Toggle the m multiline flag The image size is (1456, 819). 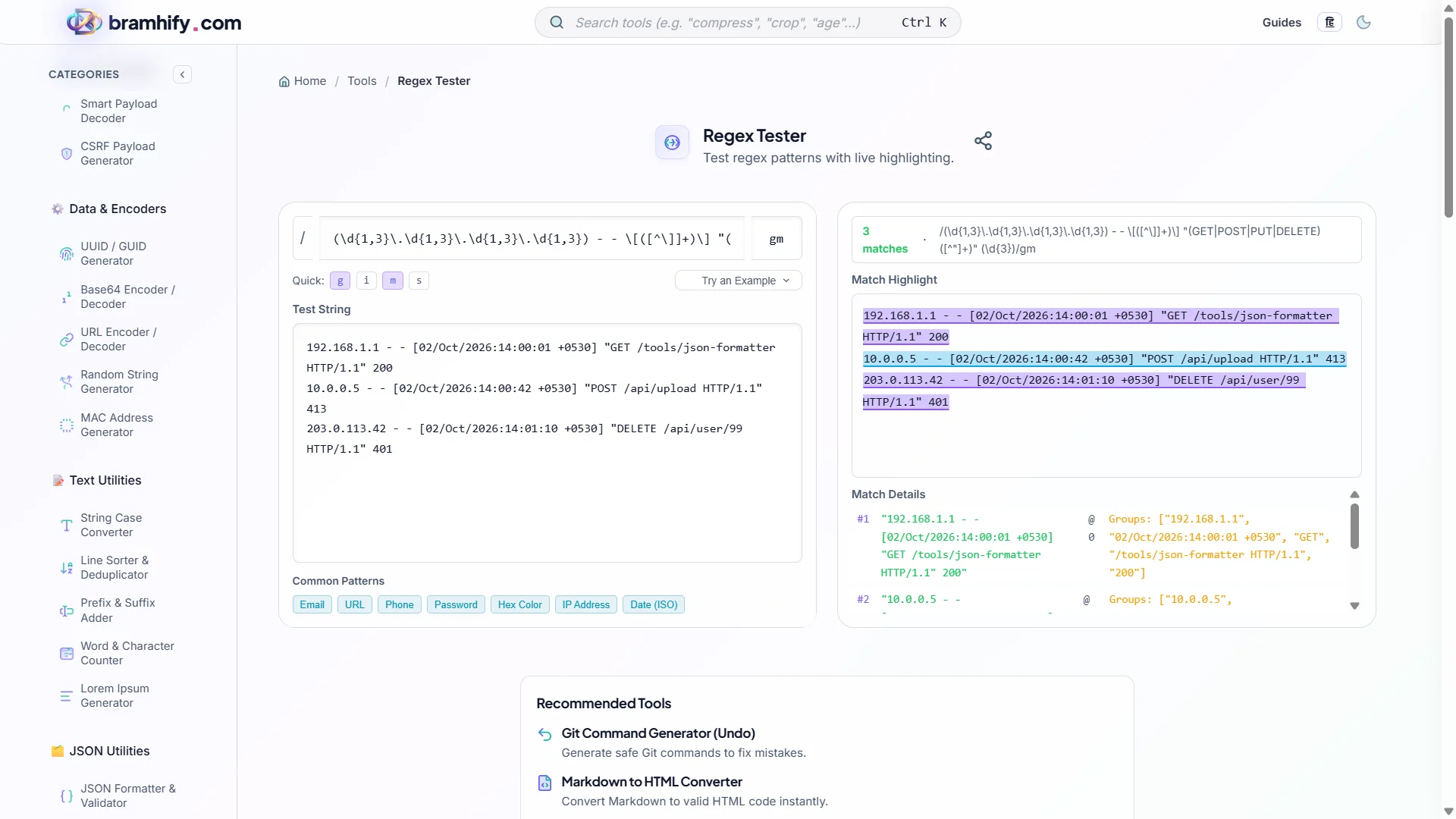coord(393,281)
